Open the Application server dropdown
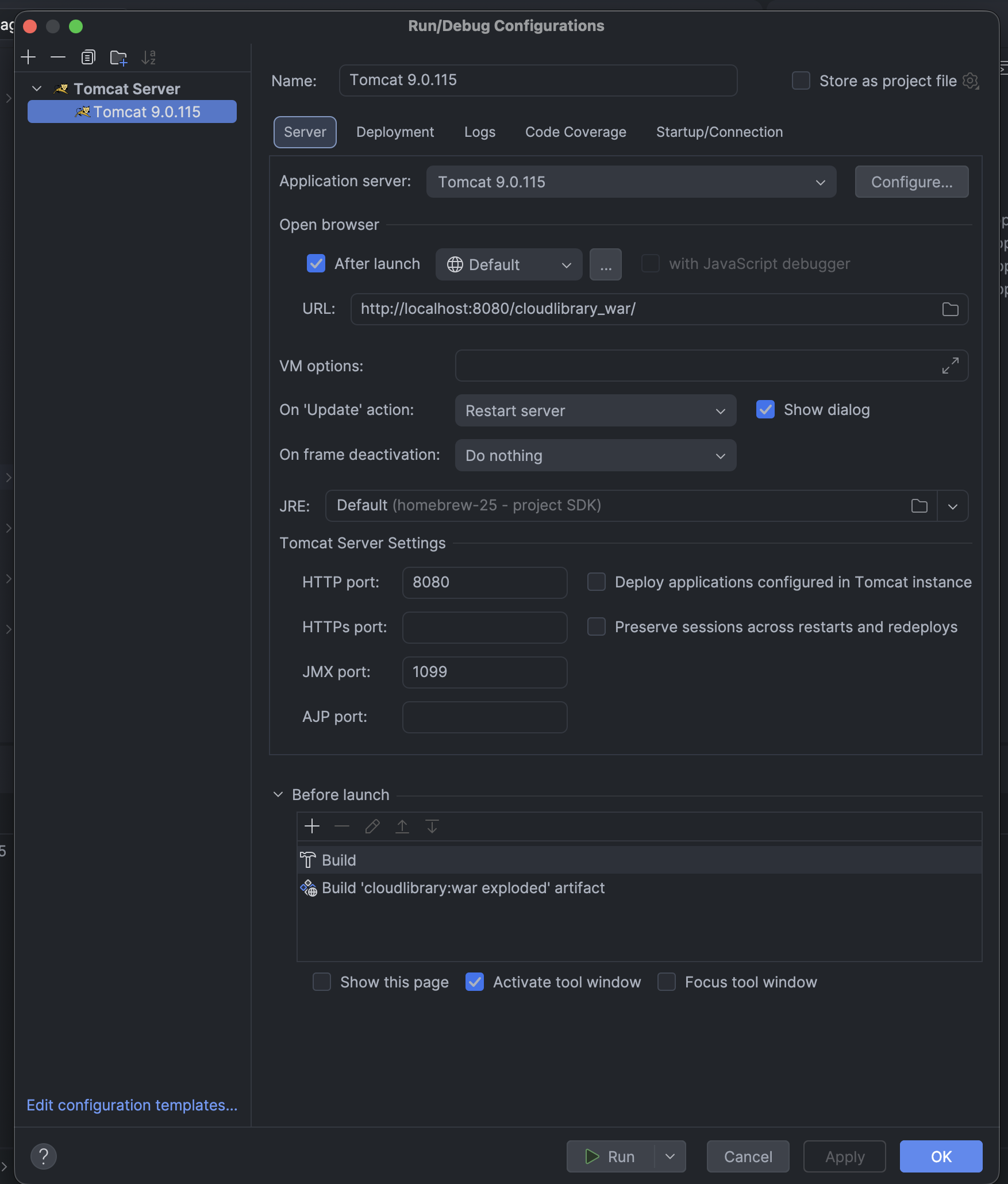The width and height of the screenshot is (1008, 1184). click(630, 182)
